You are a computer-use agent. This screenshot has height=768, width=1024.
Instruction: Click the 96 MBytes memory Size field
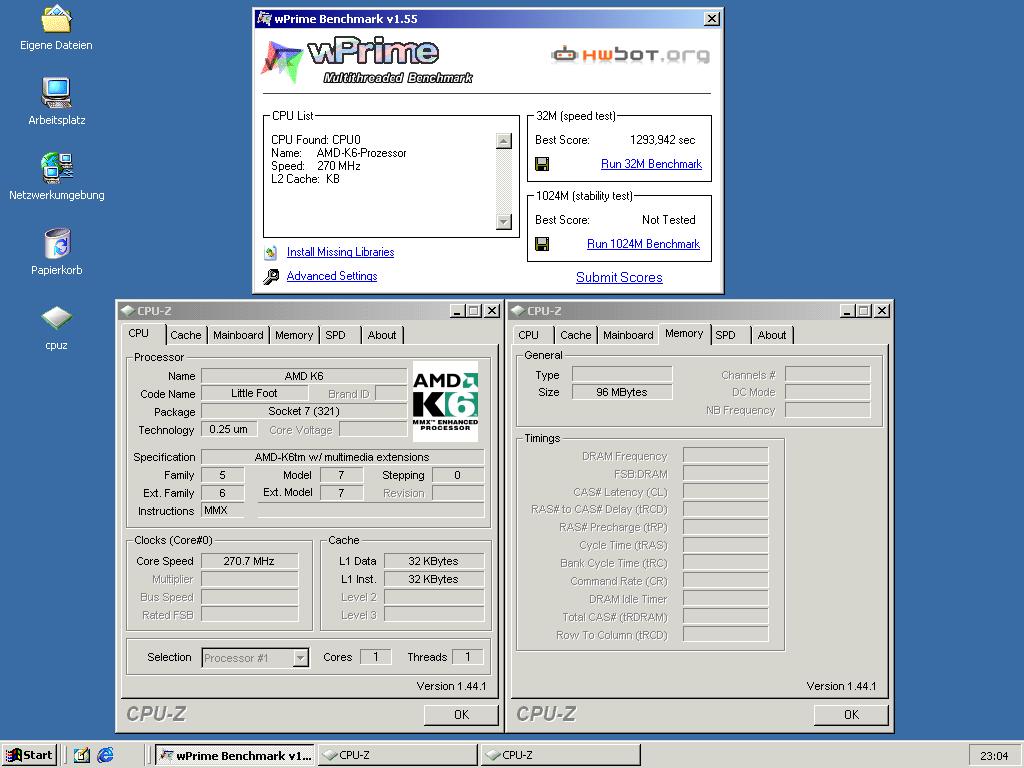tap(622, 392)
